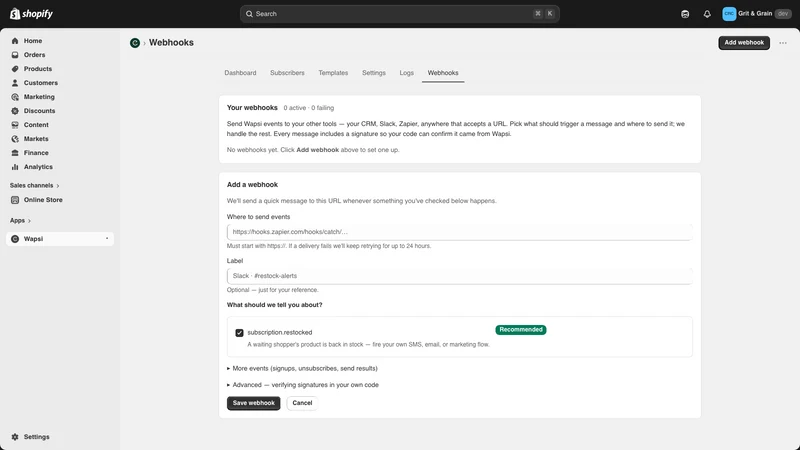The image size is (800, 450).
Task: Switch to the Subscribers tab
Action: pyautogui.click(x=287, y=73)
